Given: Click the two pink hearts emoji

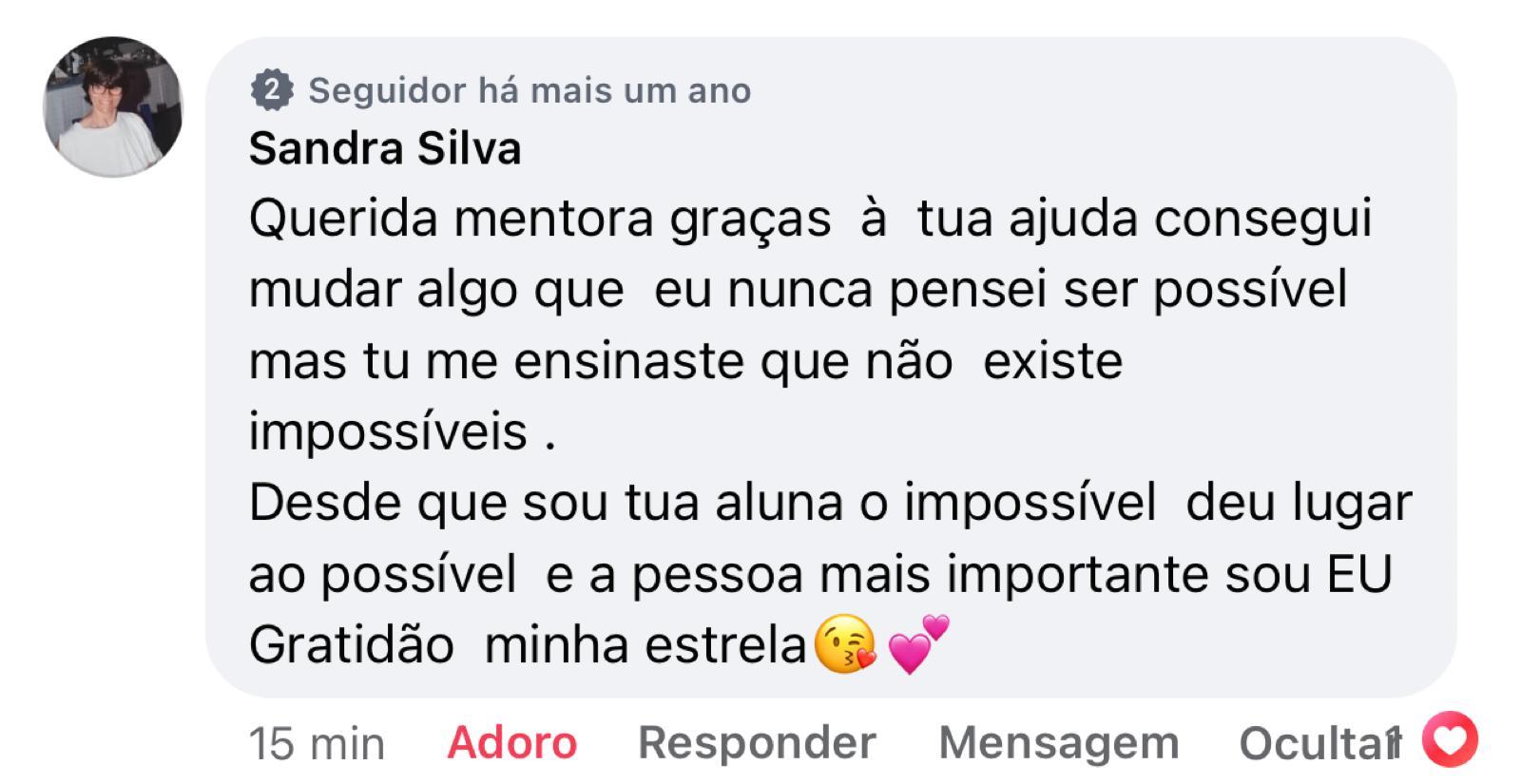Looking at the screenshot, I should [917, 643].
